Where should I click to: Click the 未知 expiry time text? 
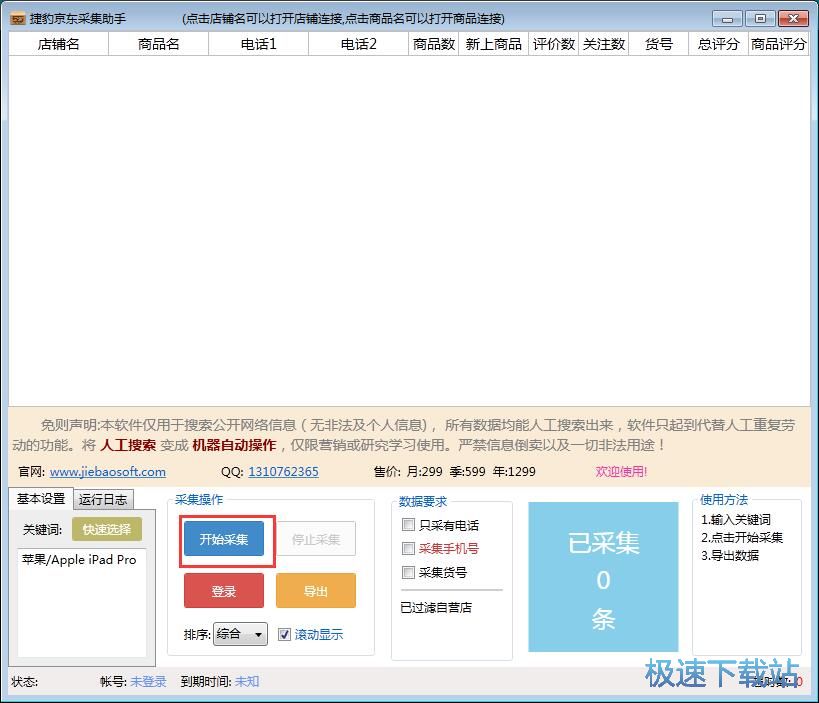[x=247, y=681]
